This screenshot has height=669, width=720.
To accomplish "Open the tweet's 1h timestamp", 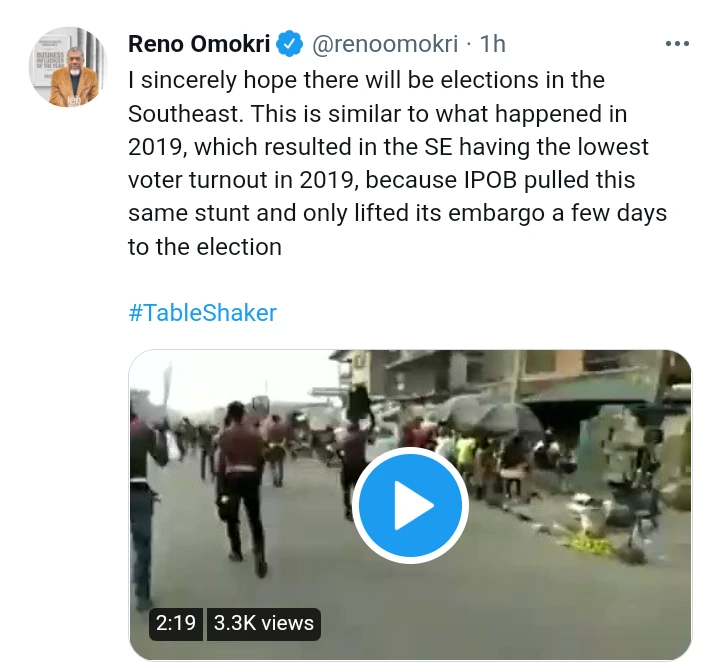I will tap(493, 44).
